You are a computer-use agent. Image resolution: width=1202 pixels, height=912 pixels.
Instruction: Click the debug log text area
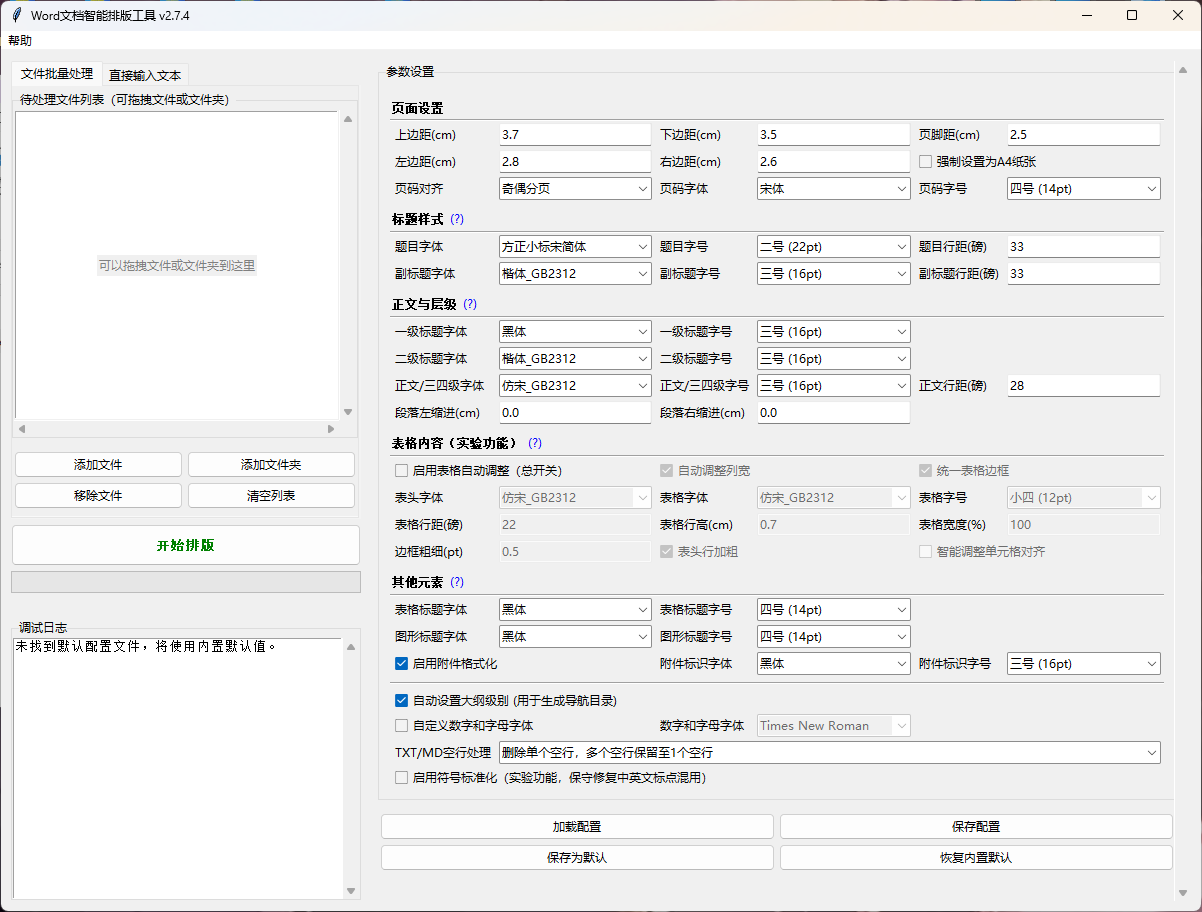pos(178,769)
